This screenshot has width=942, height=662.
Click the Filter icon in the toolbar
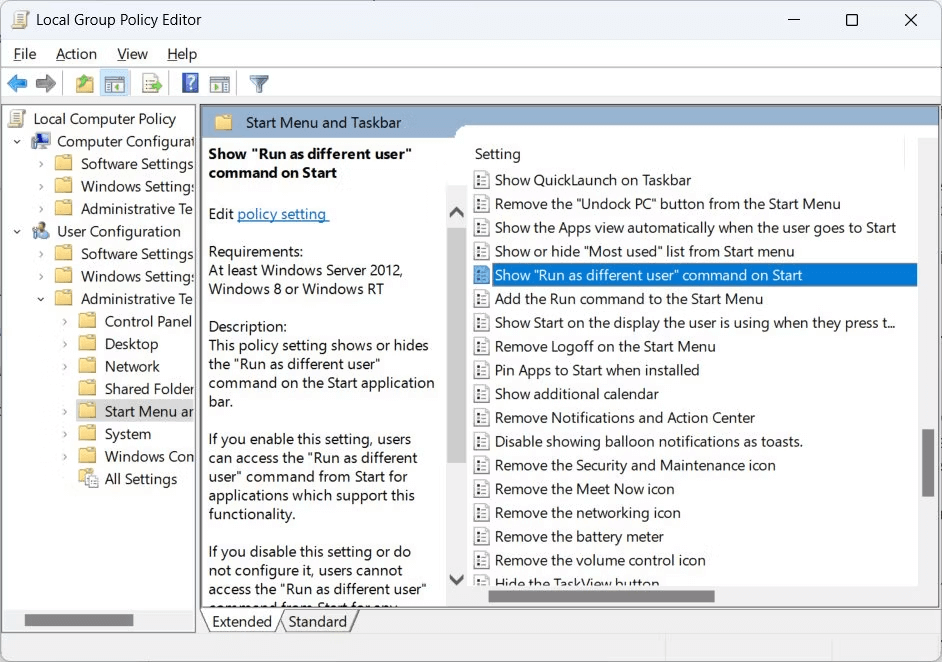(x=257, y=83)
